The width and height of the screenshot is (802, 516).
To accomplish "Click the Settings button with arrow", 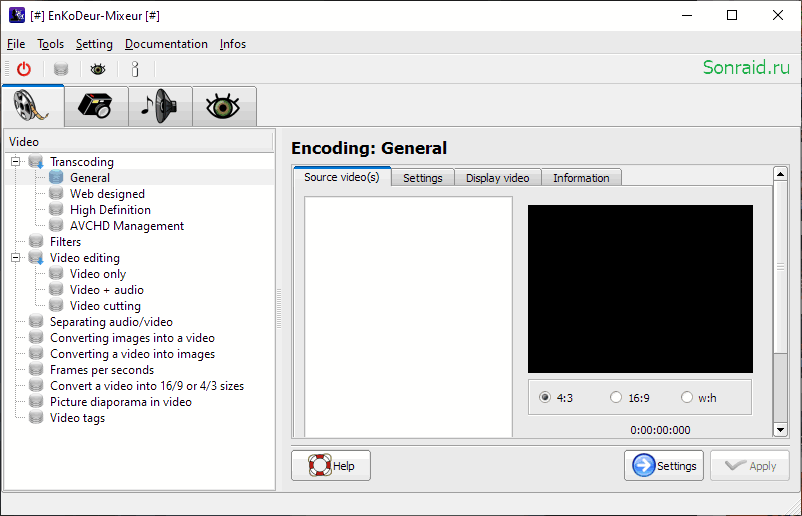I will (664, 465).
